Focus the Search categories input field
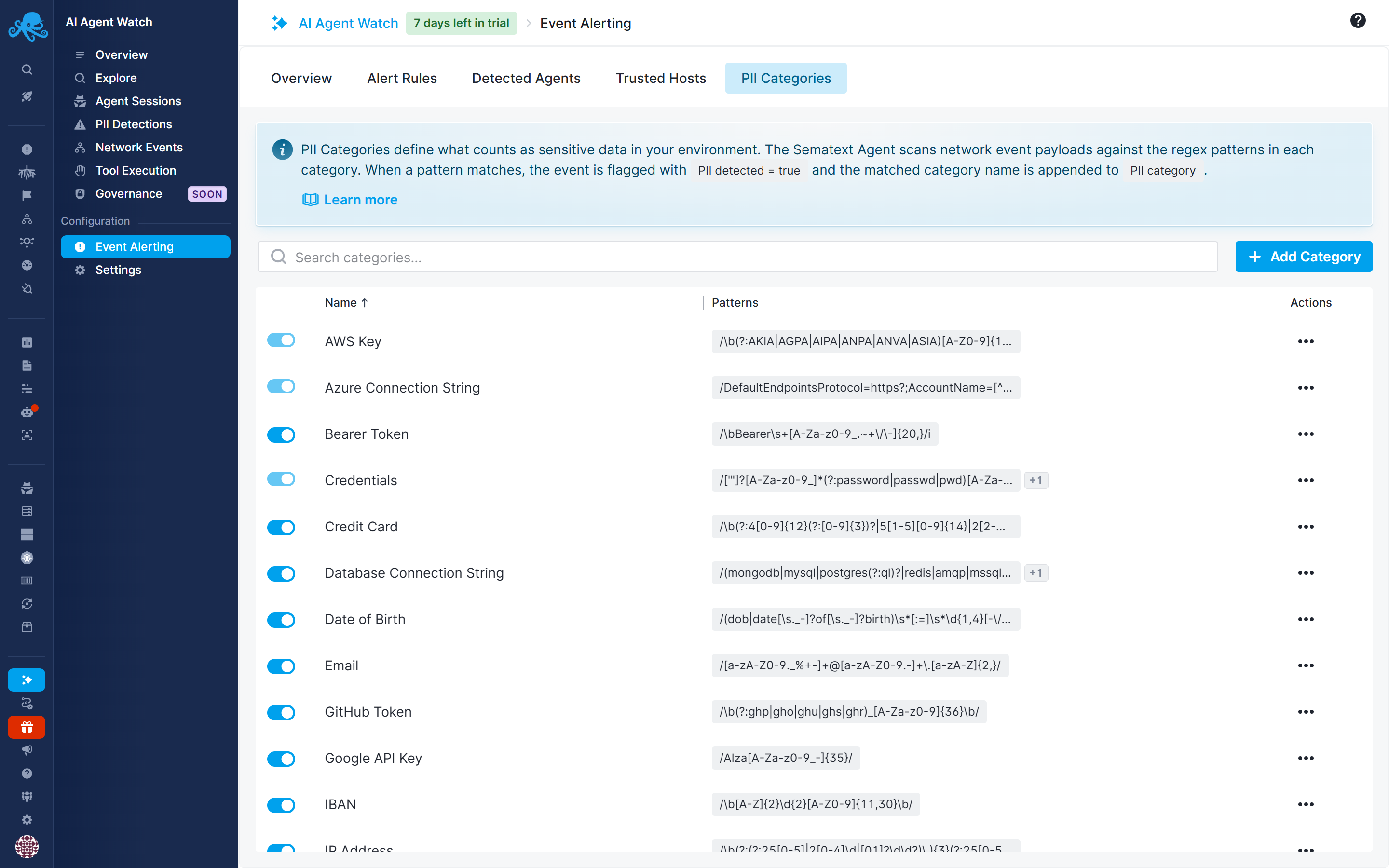This screenshot has height=868, width=1389. pos(737,257)
